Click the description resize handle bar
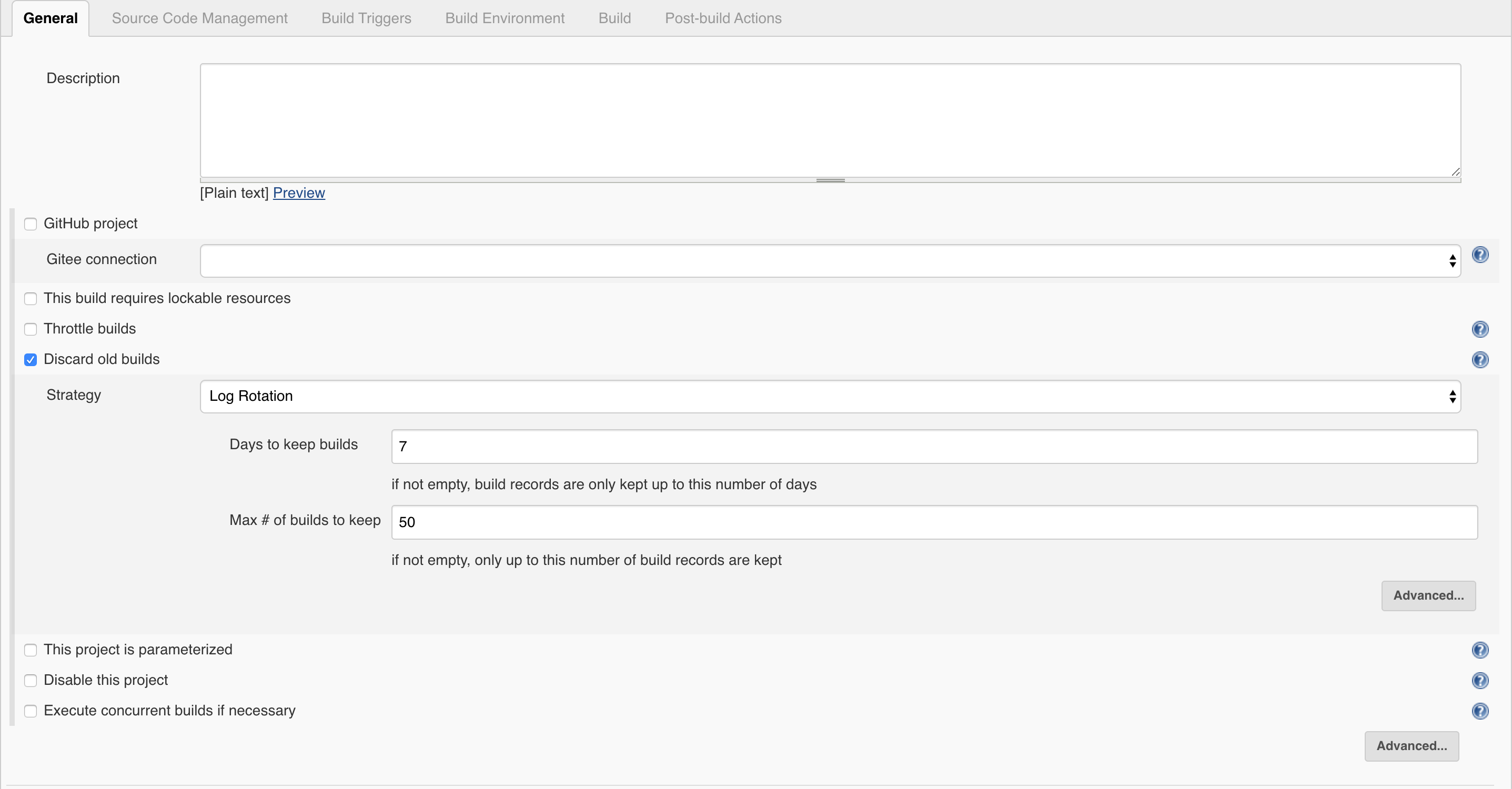The image size is (1512, 789). 830,180
